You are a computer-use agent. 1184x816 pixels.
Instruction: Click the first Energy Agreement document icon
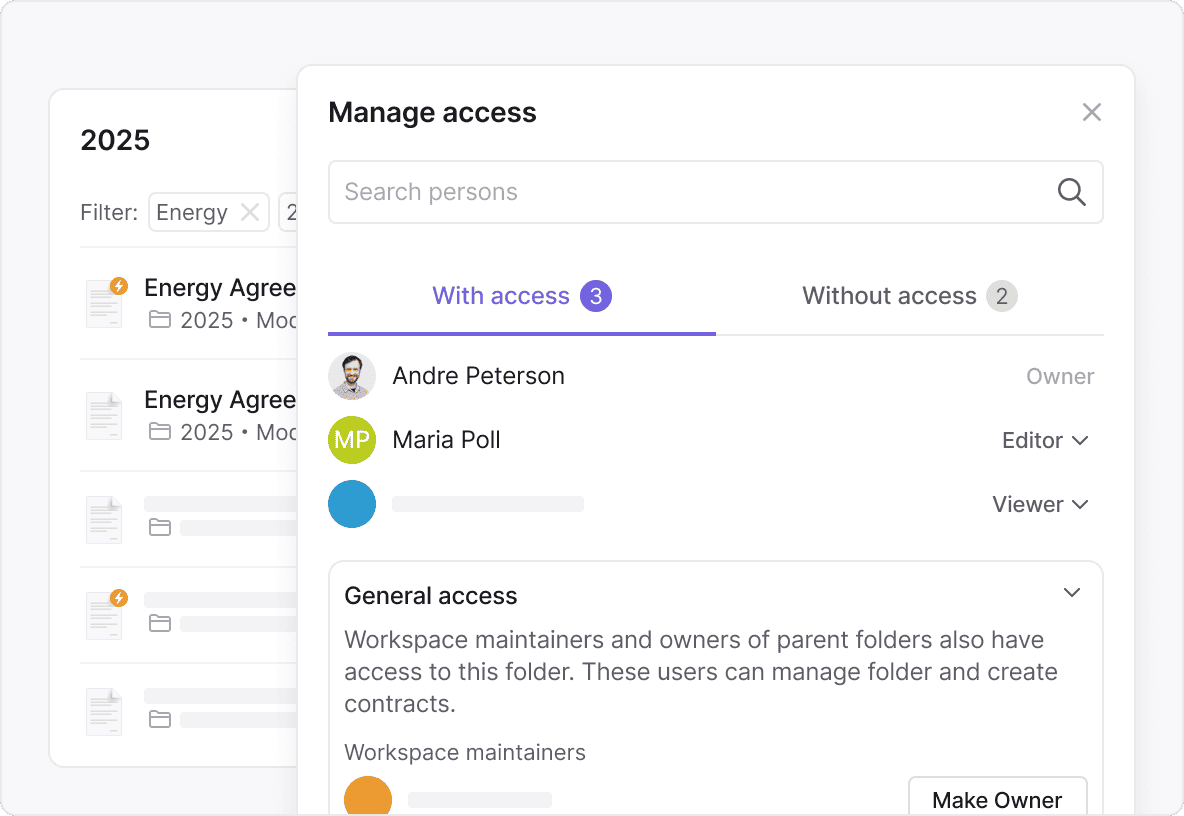(x=105, y=303)
